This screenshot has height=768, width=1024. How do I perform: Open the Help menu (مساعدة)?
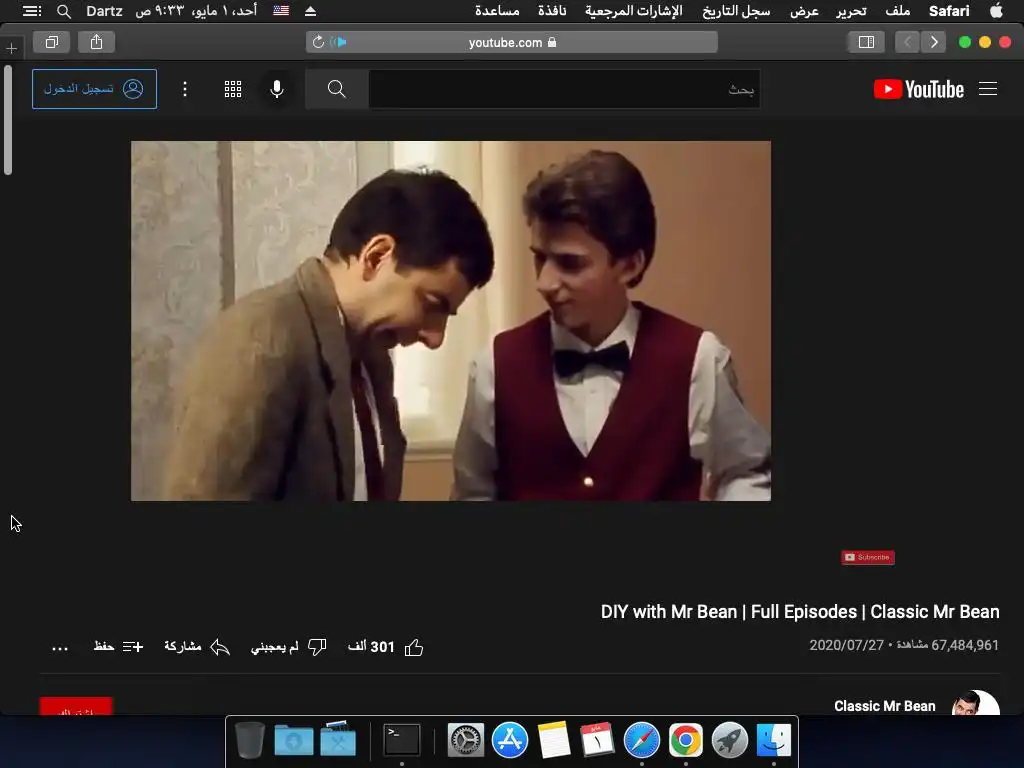pos(497,10)
